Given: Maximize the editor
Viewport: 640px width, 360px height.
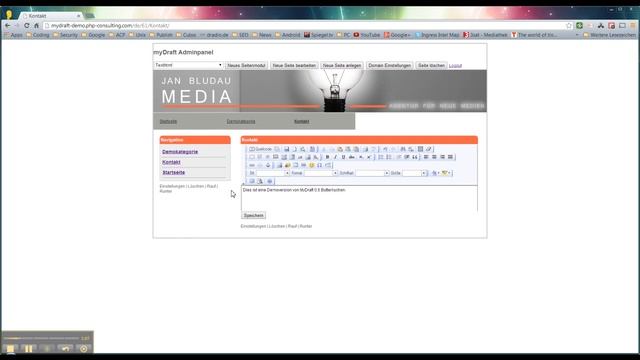Looking at the screenshot, I should point(252,181).
